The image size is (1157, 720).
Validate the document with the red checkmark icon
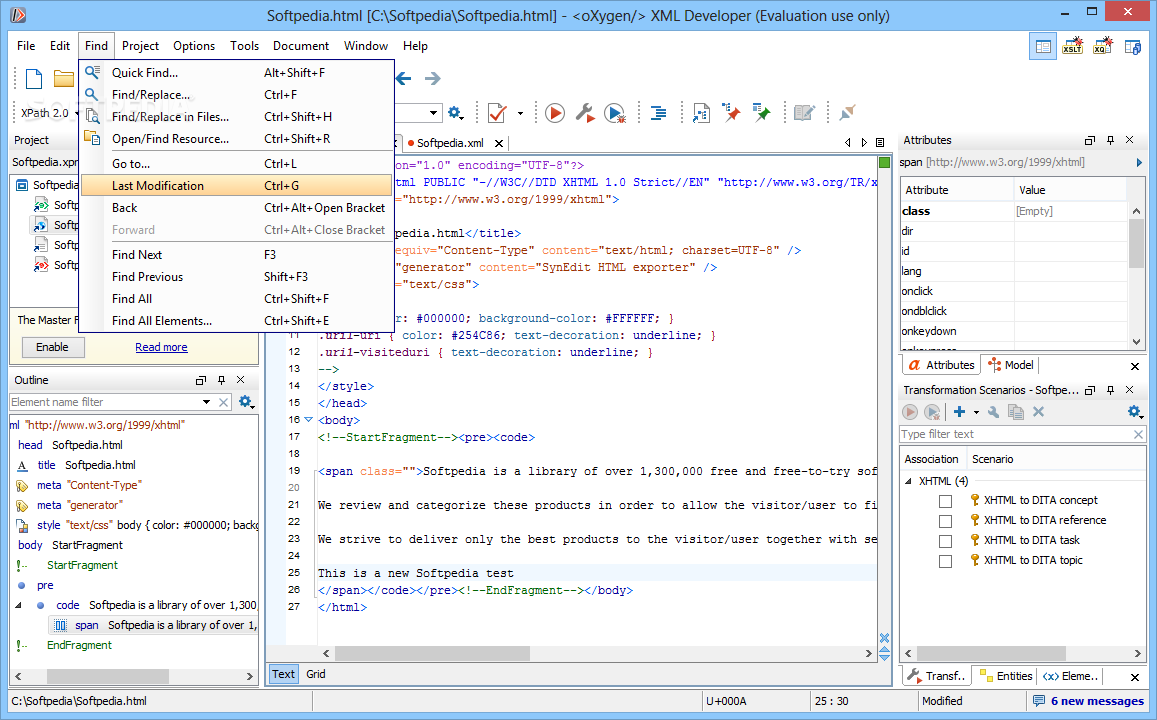497,113
